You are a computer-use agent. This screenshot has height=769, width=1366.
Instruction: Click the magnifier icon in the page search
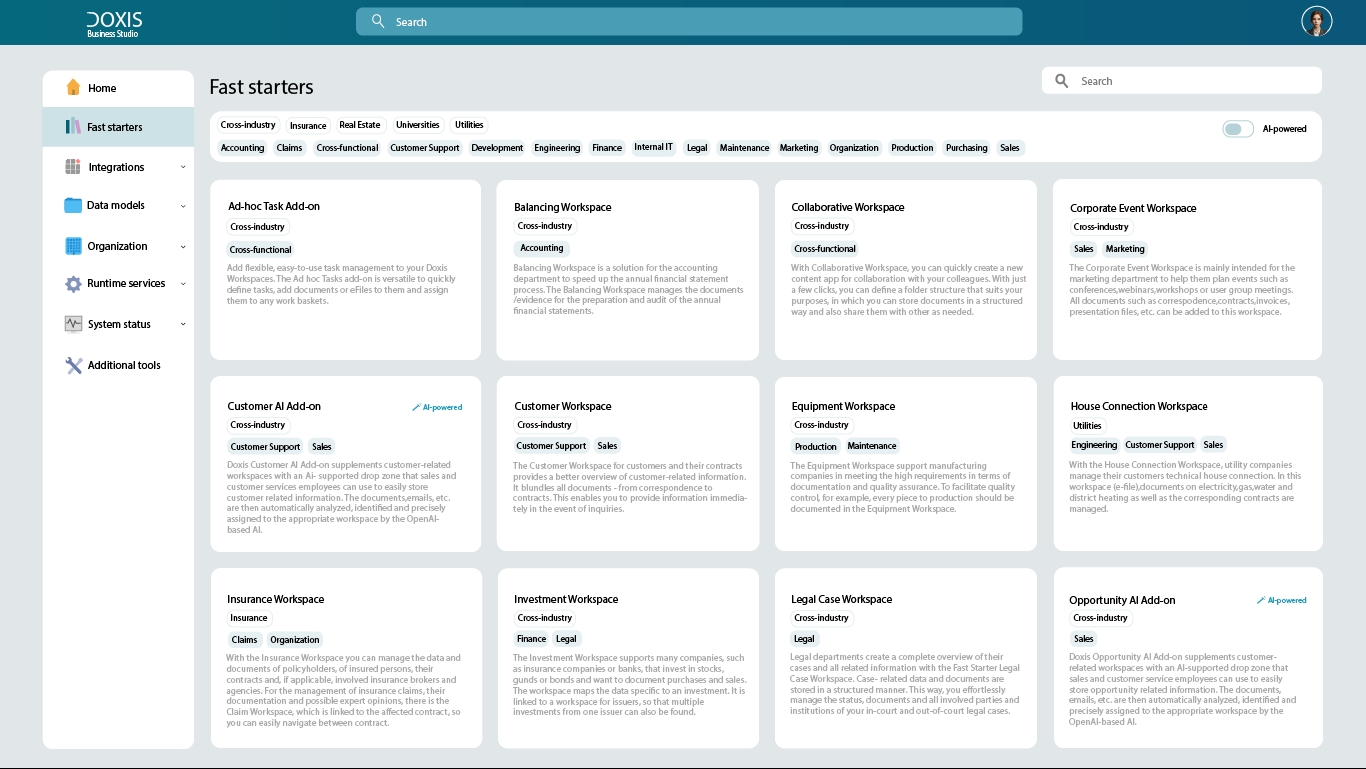pyautogui.click(x=1061, y=81)
